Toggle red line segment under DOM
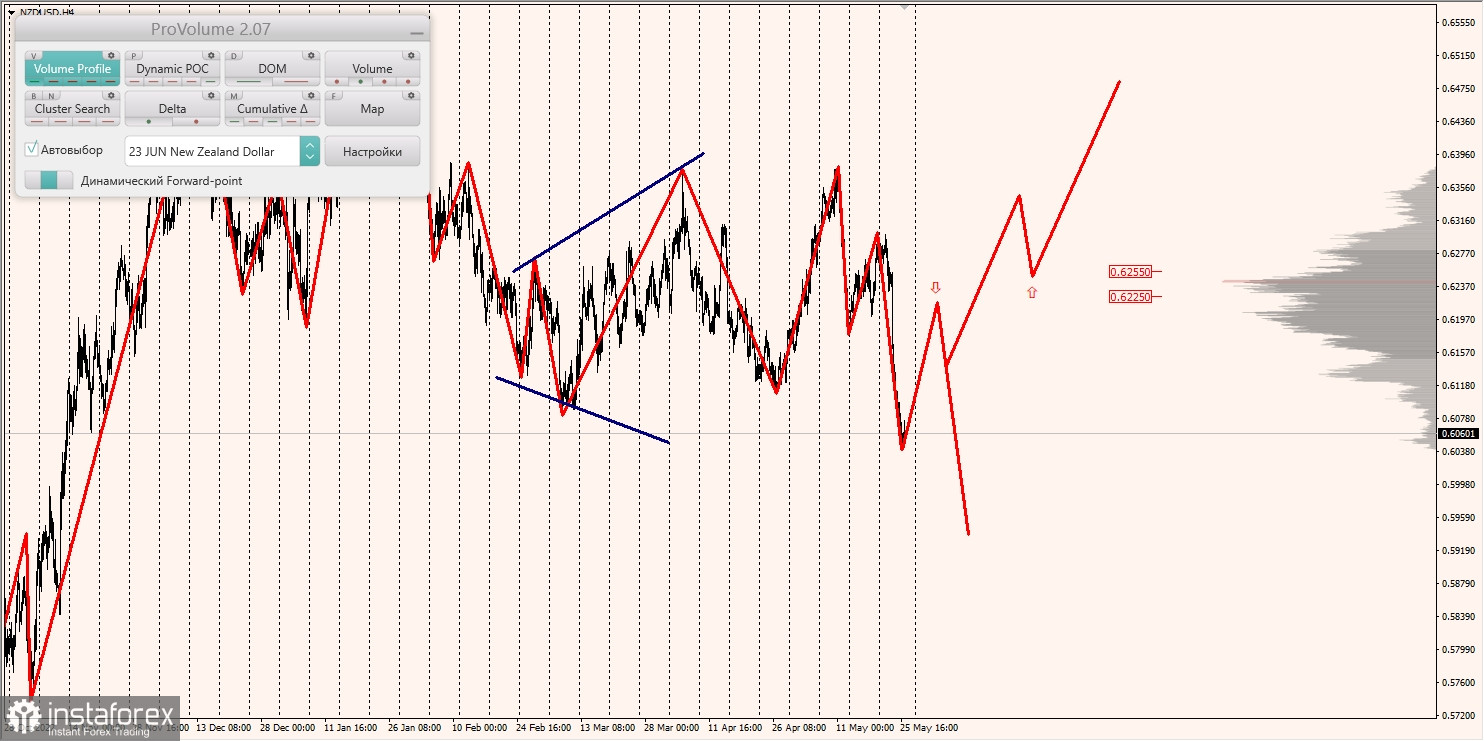The width and height of the screenshot is (1484, 741). (x=296, y=82)
